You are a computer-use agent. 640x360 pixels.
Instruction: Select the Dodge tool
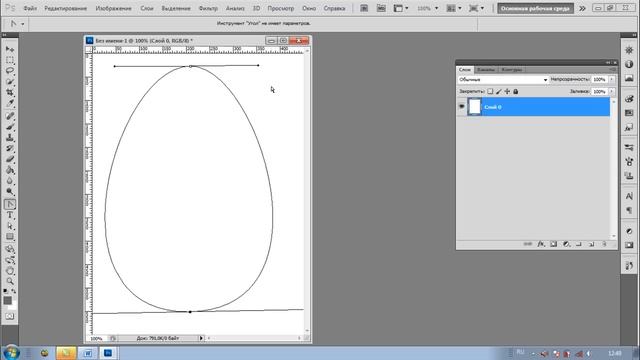tap(10, 192)
